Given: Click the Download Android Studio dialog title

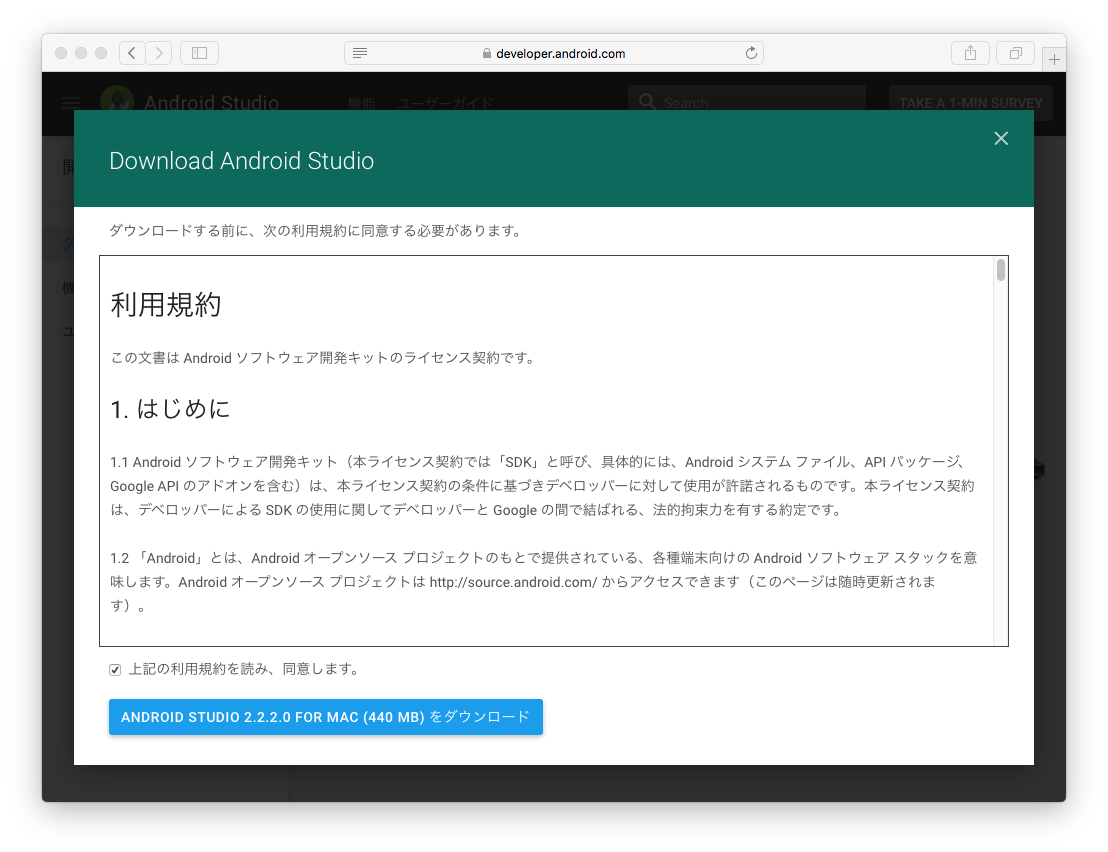Looking at the screenshot, I should coord(242,161).
